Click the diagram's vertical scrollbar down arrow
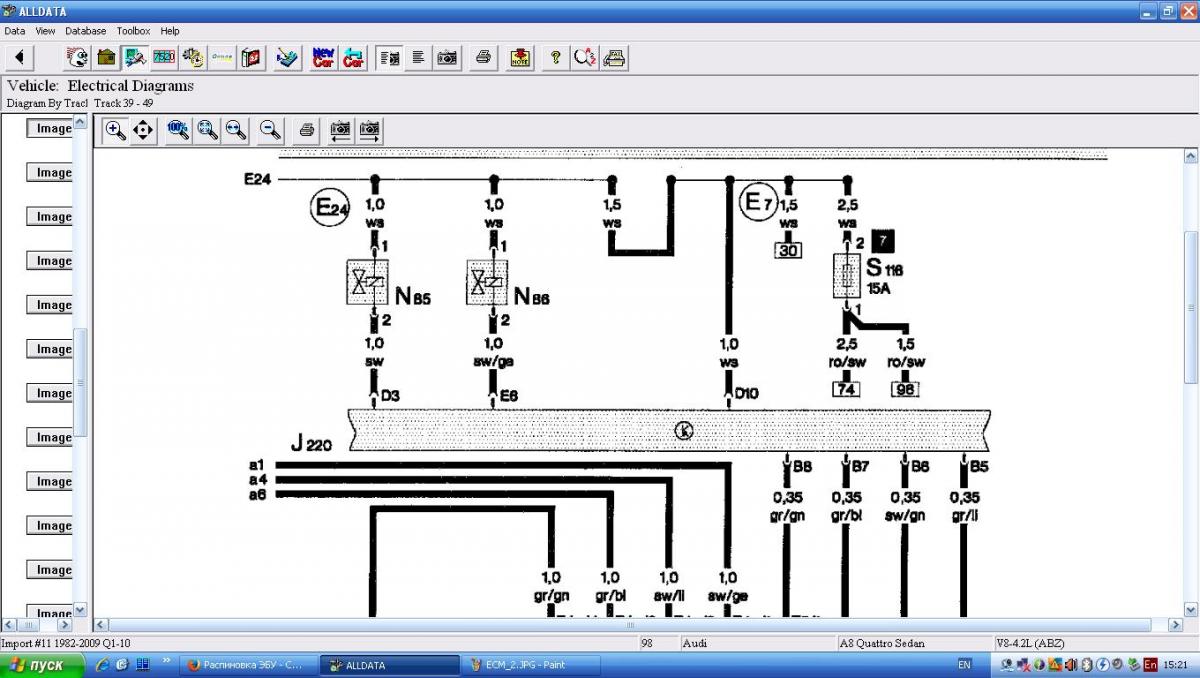1200x678 pixels. pos(1190,608)
